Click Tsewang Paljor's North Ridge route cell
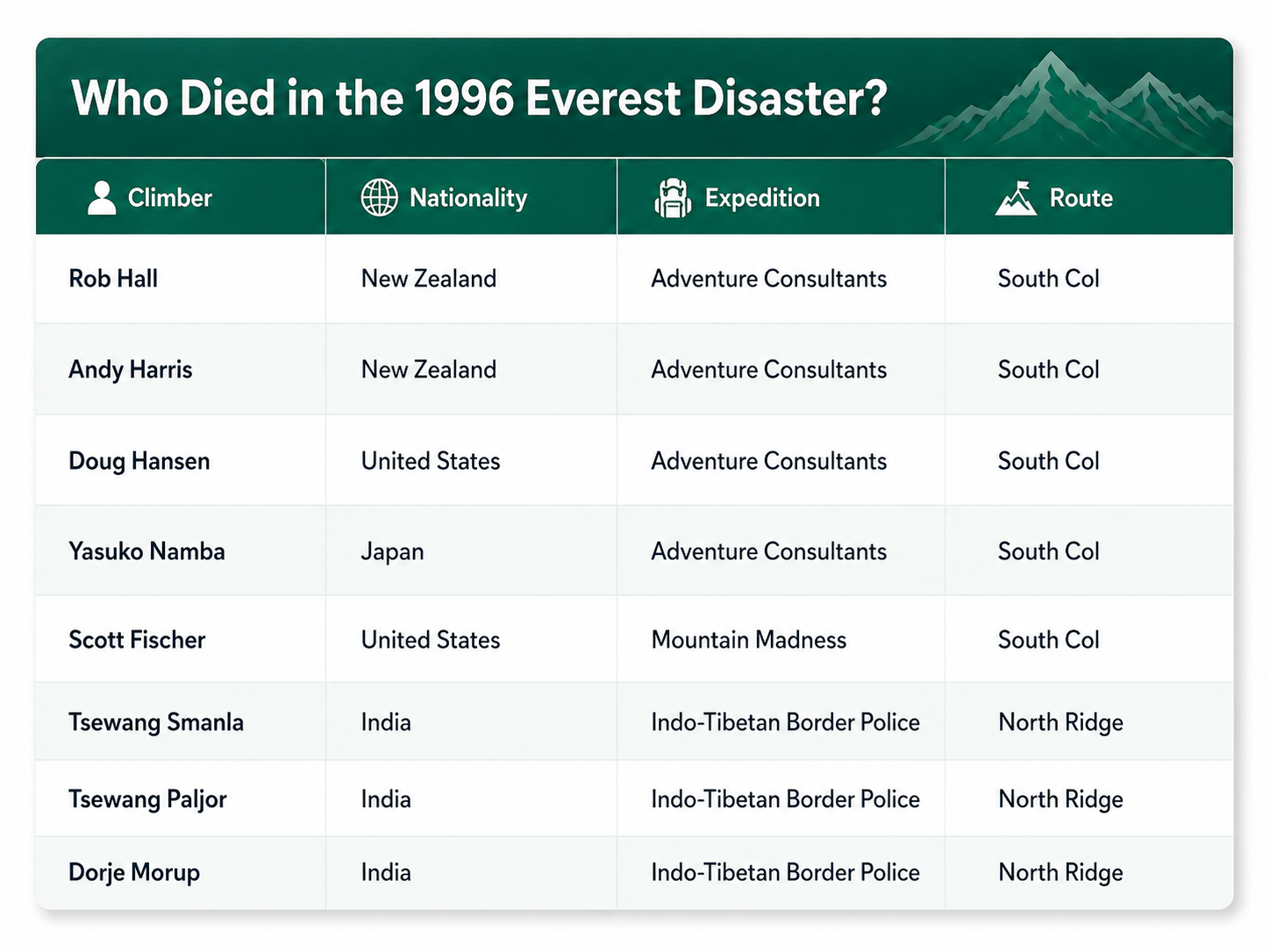Image resolution: width=1270 pixels, height=952 pixels. point(1088,799)
